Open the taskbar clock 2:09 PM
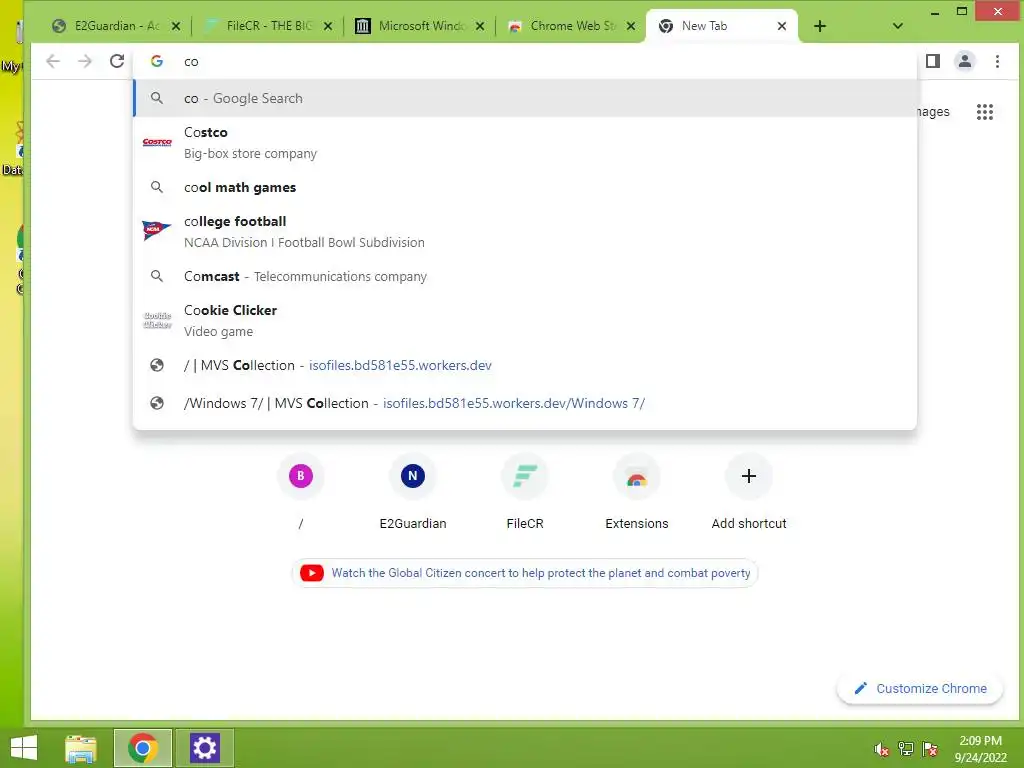 click(980, 749)
